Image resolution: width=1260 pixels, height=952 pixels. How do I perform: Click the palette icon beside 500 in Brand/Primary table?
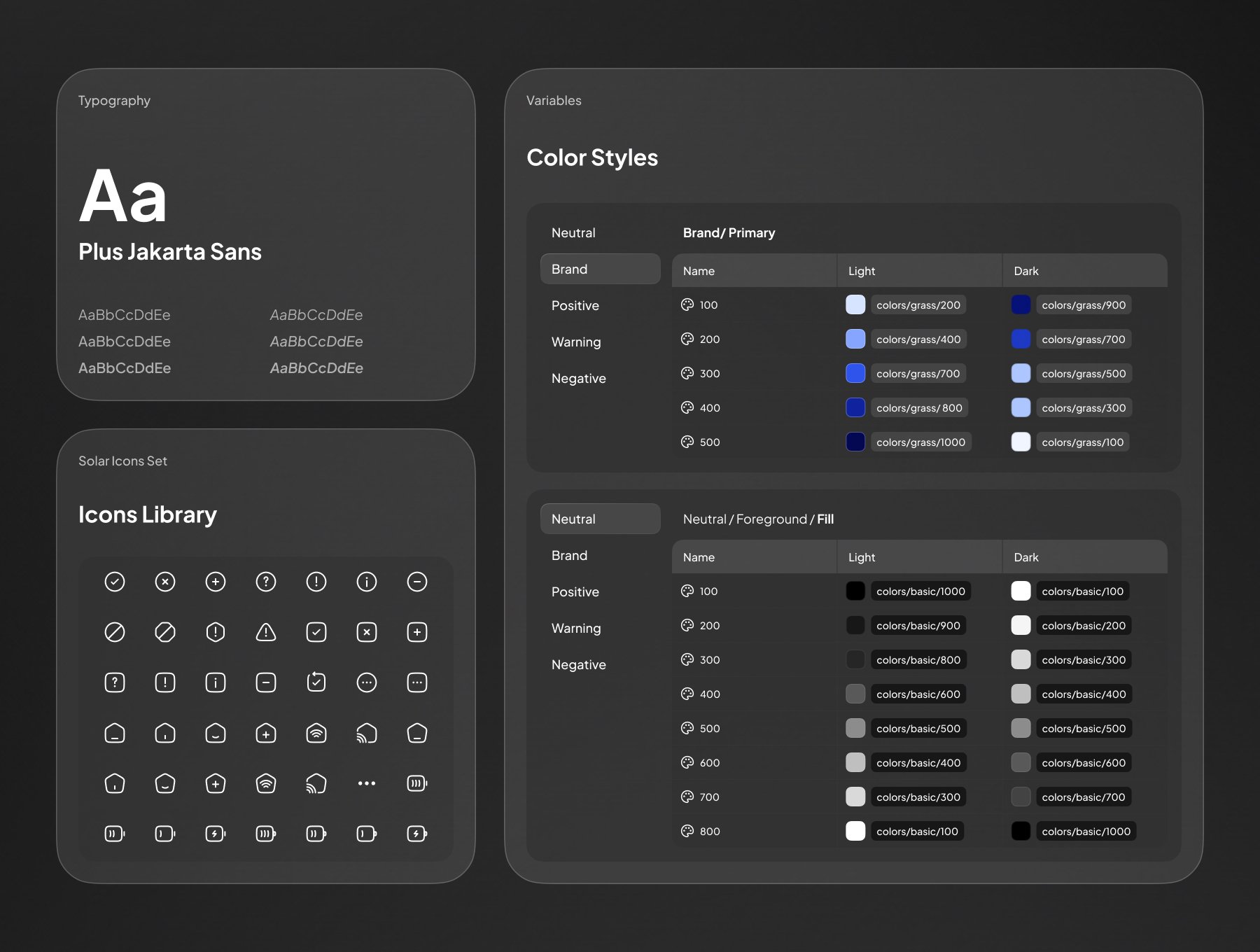click(687, 442)
